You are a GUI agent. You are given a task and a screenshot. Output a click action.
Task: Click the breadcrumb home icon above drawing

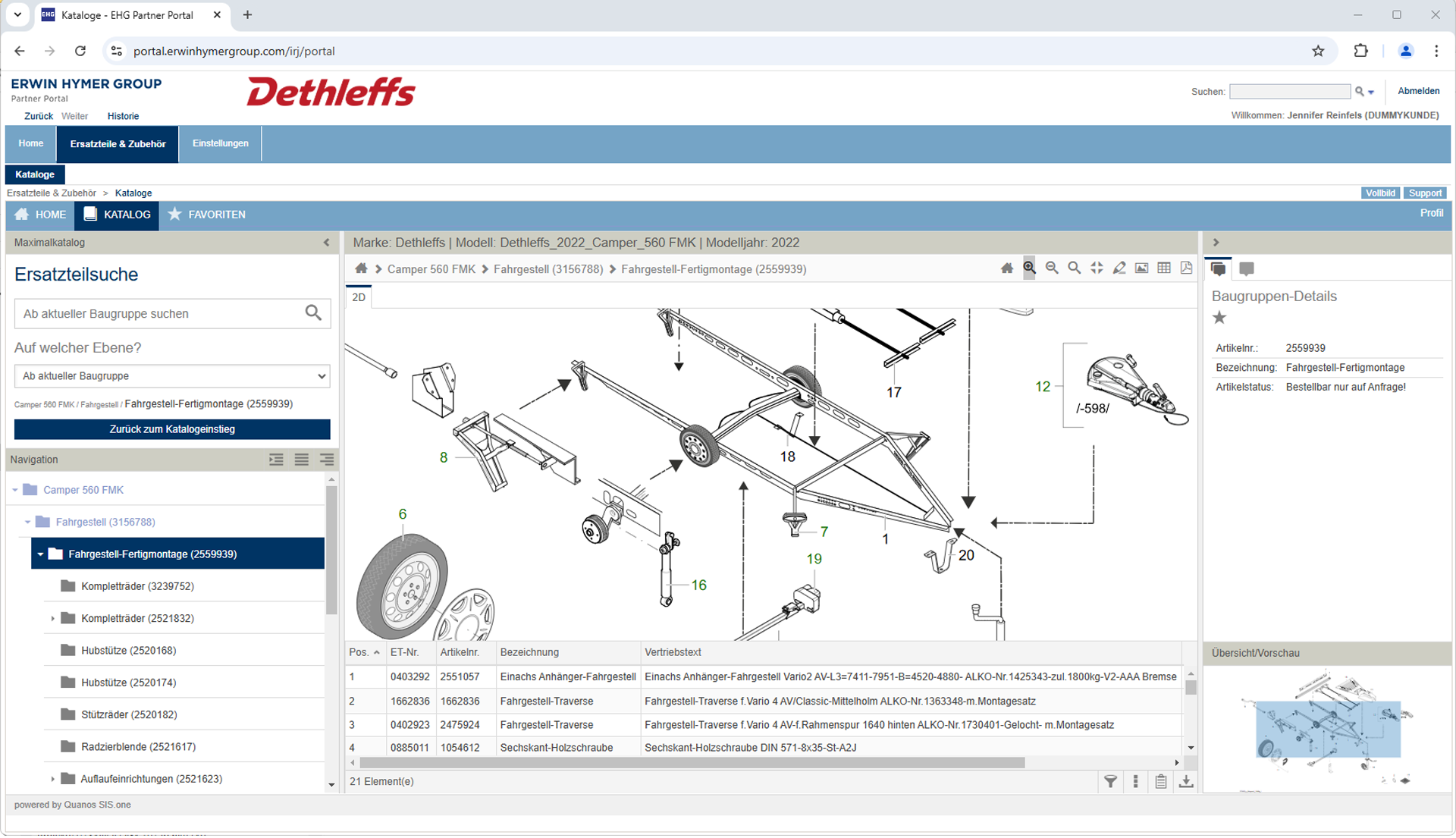[x=361, y=268]
